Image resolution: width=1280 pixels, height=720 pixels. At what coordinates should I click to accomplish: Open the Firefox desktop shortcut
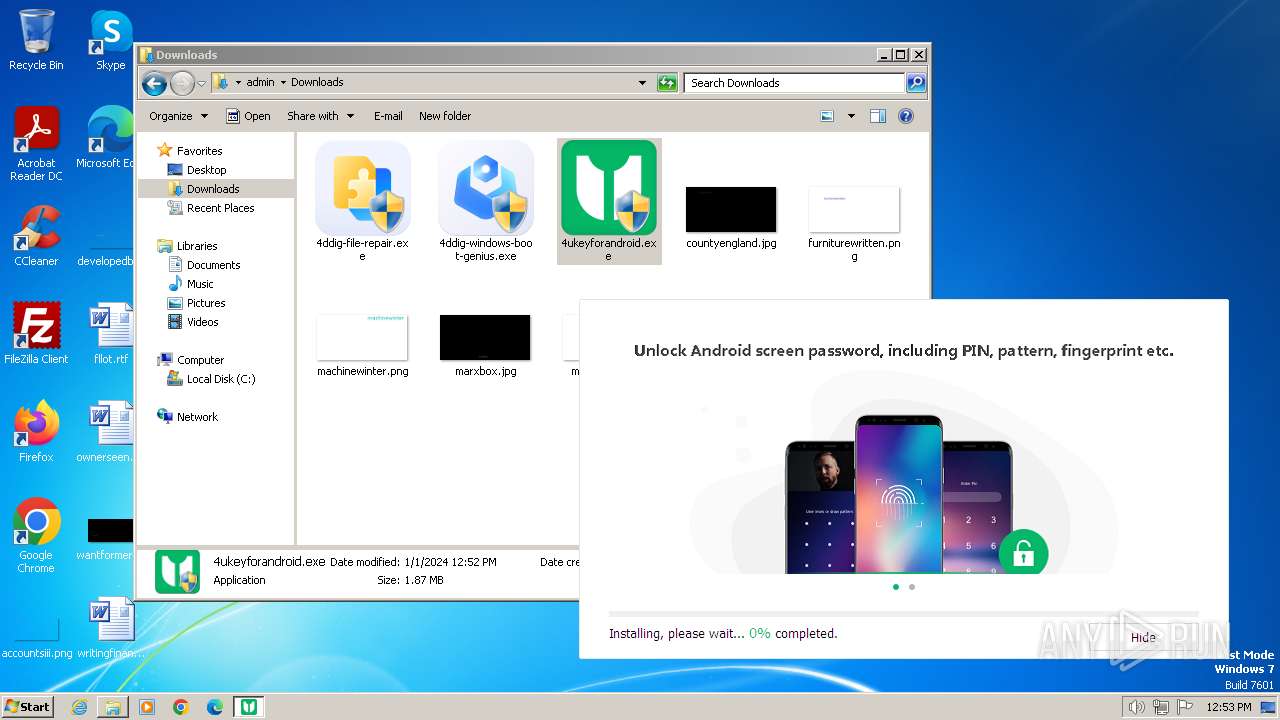36,431
